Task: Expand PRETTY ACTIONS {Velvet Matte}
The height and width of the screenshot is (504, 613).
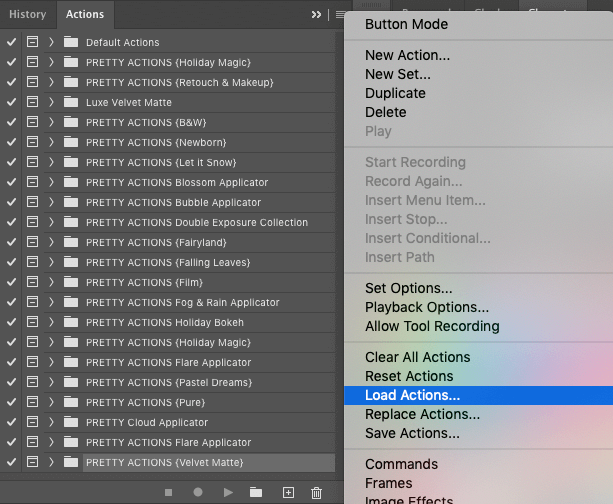Action: point(51,462)
